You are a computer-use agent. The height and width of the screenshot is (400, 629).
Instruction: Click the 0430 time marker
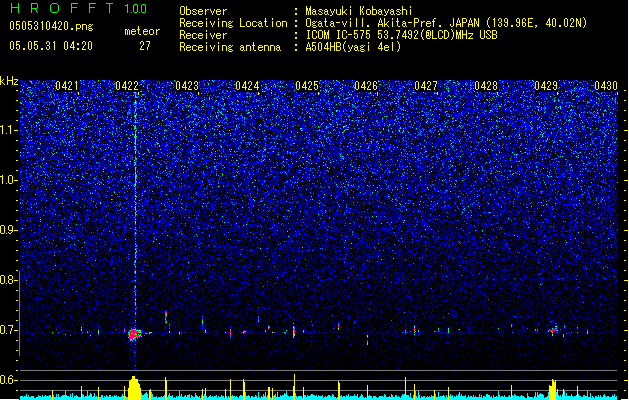click(606, 86)
